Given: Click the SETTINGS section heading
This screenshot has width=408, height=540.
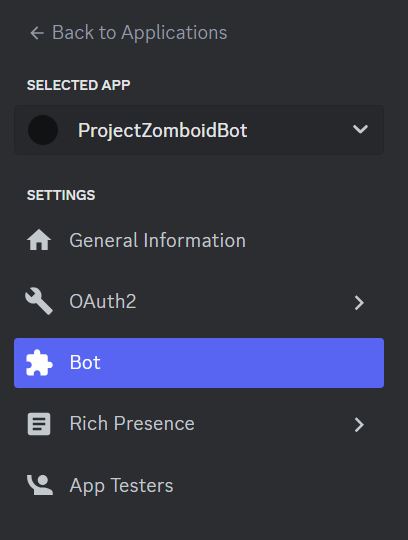Looking at the screenshot, I should 61,195.
